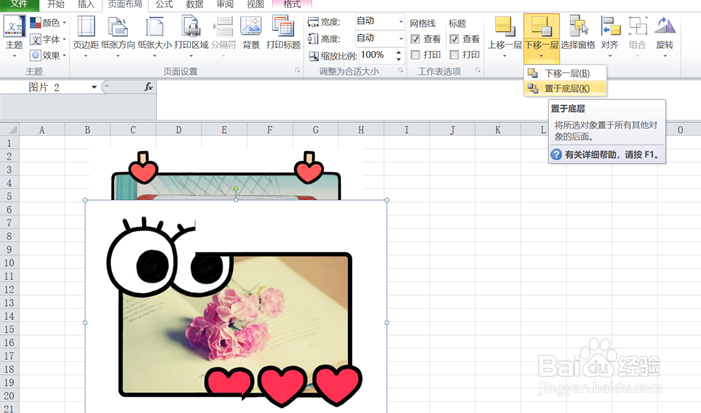Click the 颜色 theme colors icon

[x=36, y=22]
